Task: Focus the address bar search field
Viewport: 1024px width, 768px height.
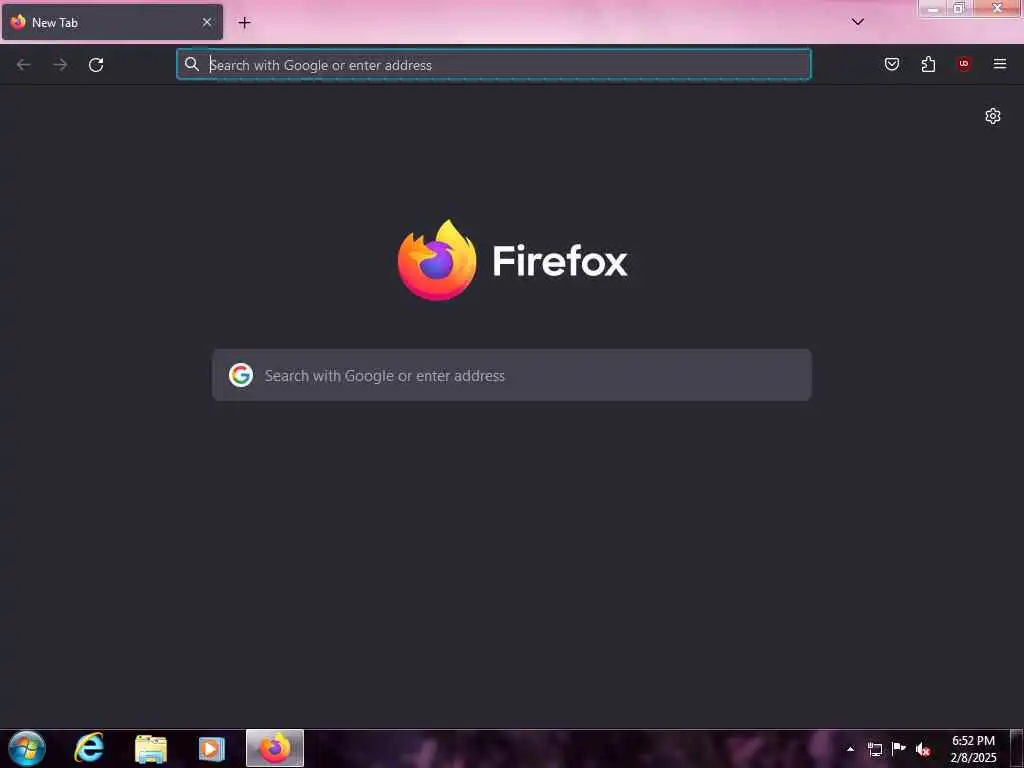Action: coord(494,65)
